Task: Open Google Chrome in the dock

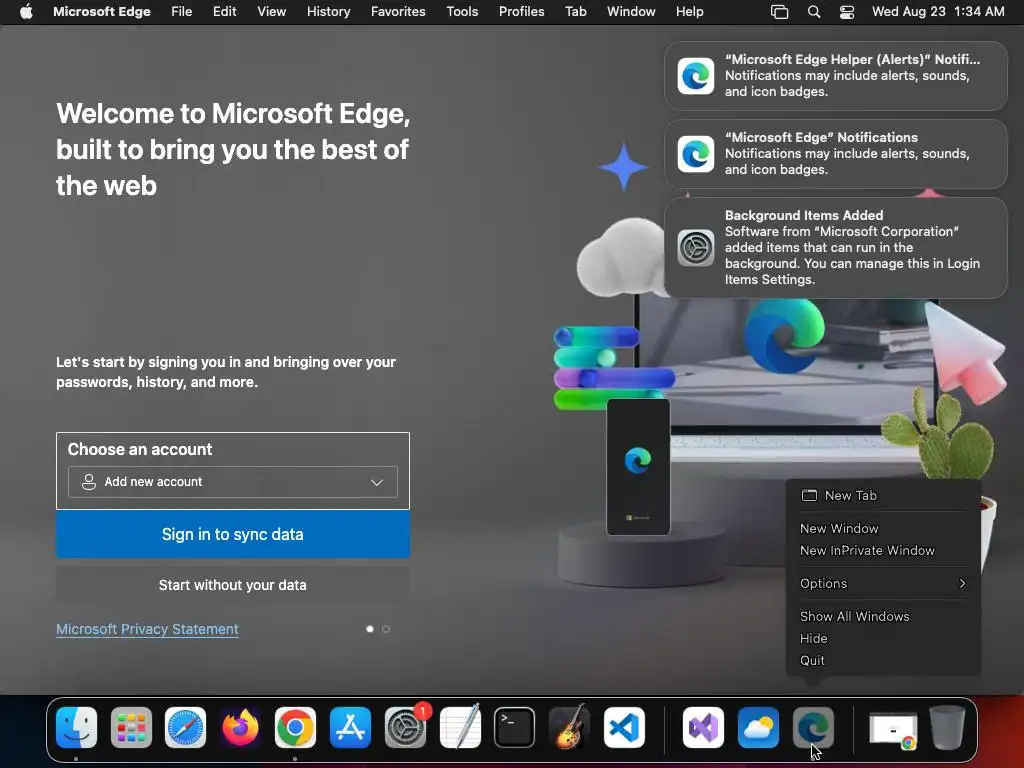Action: click(x=295, y=727)
